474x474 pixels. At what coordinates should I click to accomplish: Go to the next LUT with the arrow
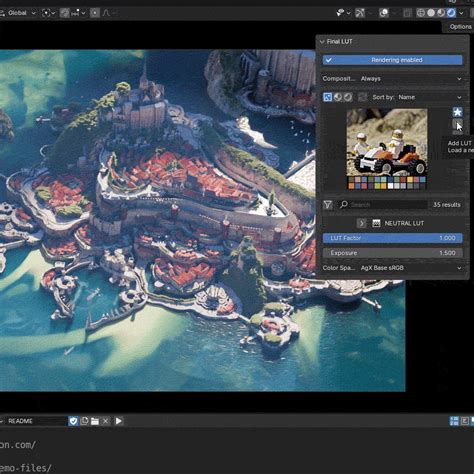tap(361, 223)
